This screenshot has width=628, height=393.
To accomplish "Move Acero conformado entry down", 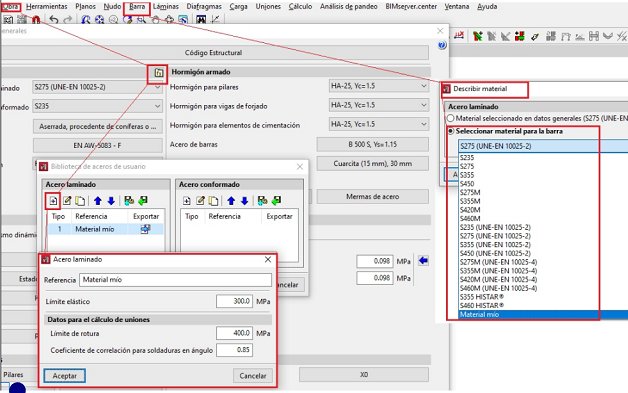I will (244, 201).
